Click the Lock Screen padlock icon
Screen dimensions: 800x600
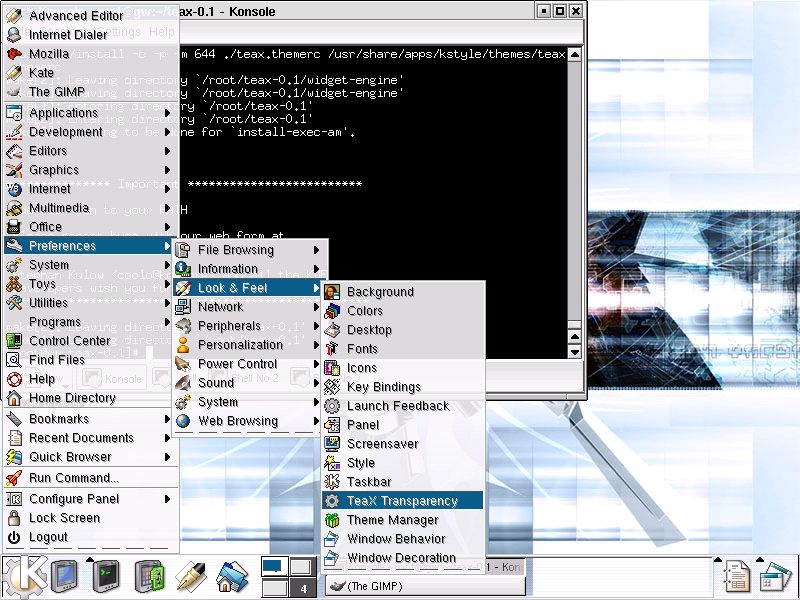coord(14,518)
